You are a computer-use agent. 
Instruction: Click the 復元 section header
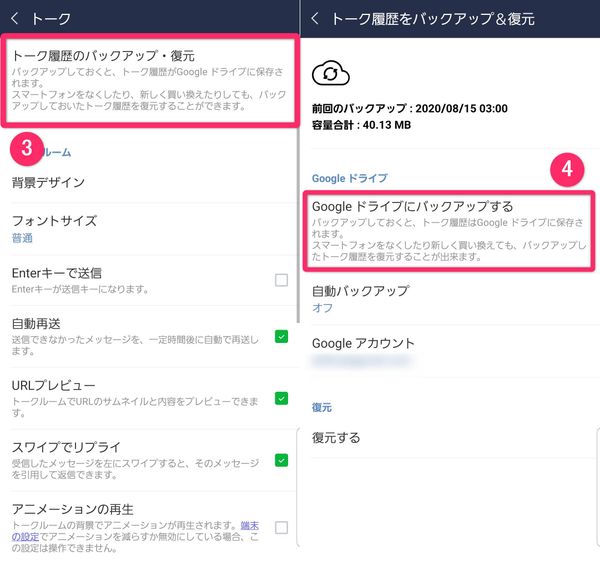[x=321, y=407]
